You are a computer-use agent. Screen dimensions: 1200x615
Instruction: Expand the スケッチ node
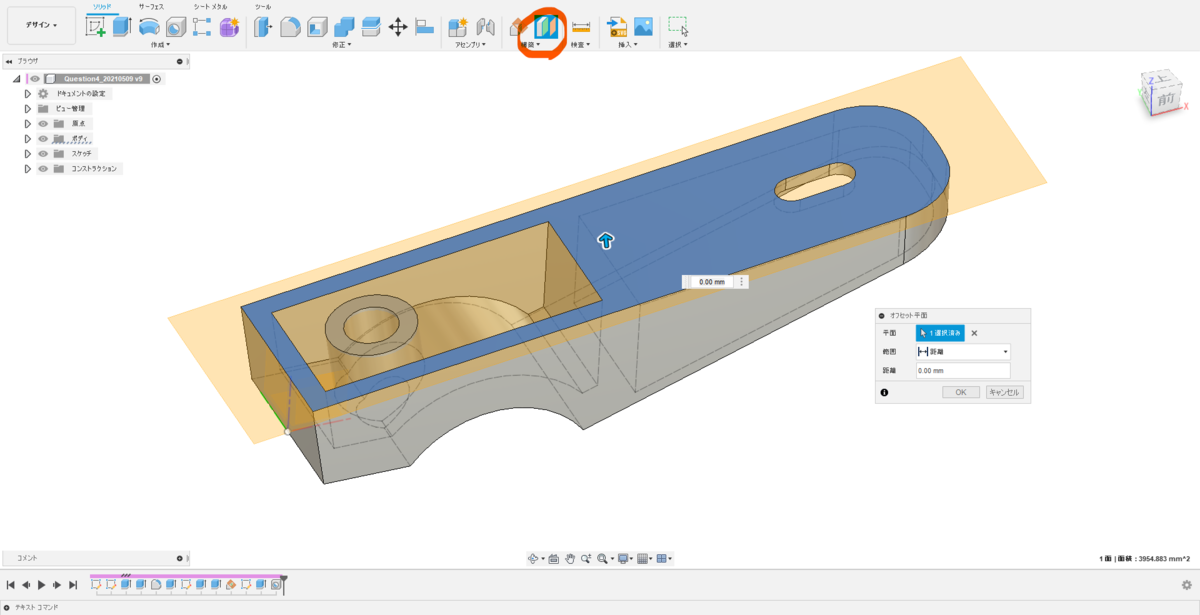pos(28,153)
